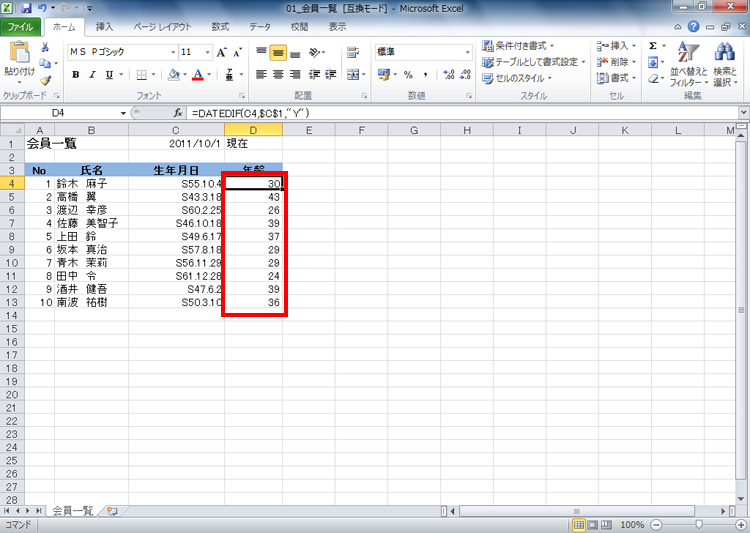Image resolution: width=750 pixels, height=533 pixels.
Task: Click the Borders icon
Action: 142,75
